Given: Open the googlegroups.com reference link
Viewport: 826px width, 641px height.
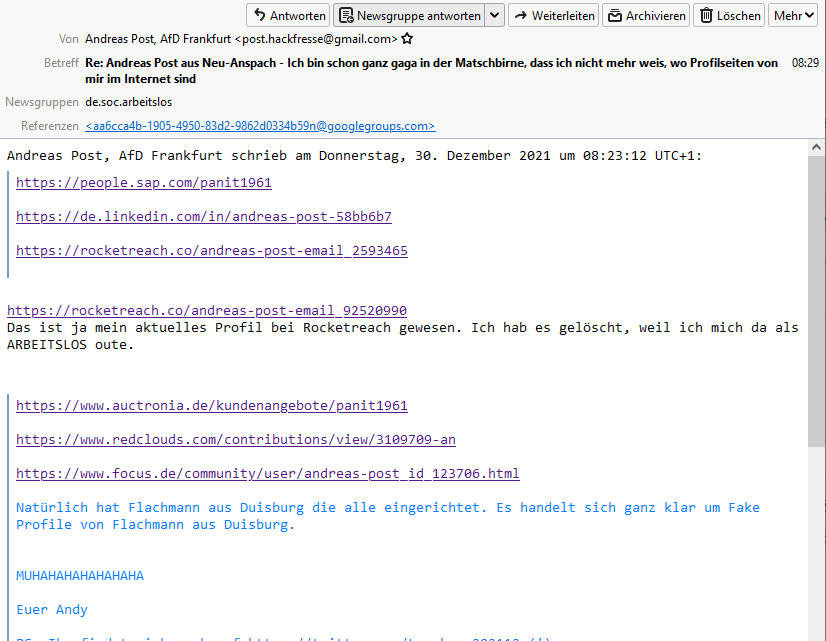Looking at the screenshot, I should (260, 126).
